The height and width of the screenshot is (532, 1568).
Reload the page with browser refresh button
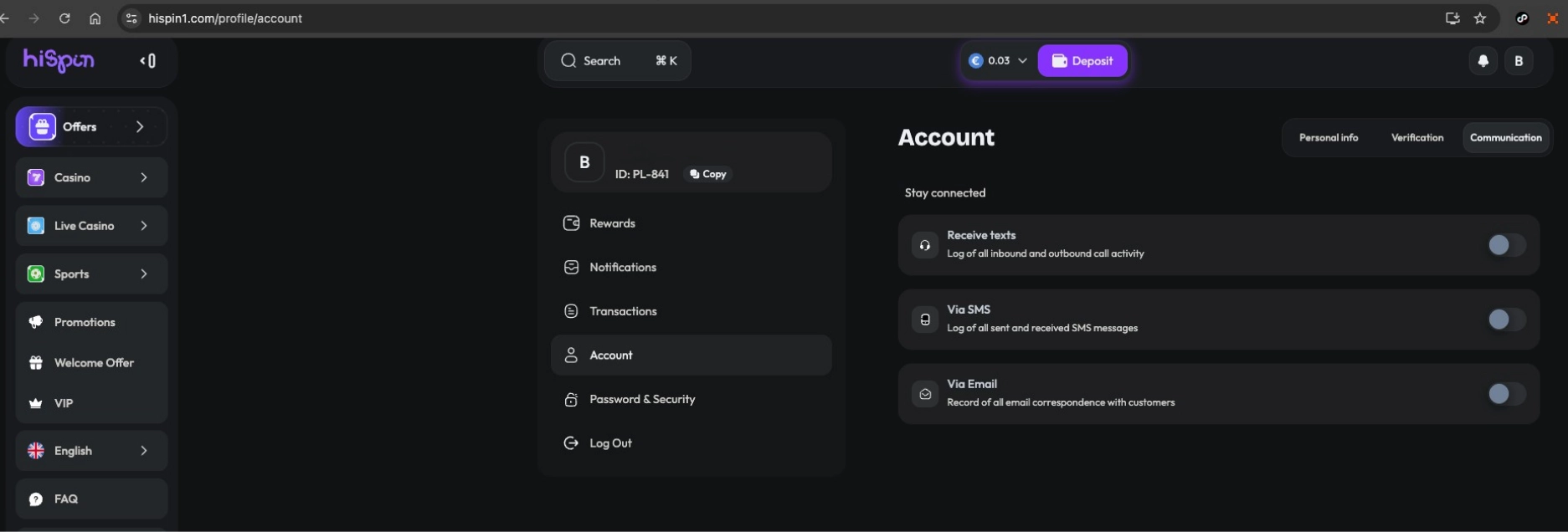click(x=64, y=18)
